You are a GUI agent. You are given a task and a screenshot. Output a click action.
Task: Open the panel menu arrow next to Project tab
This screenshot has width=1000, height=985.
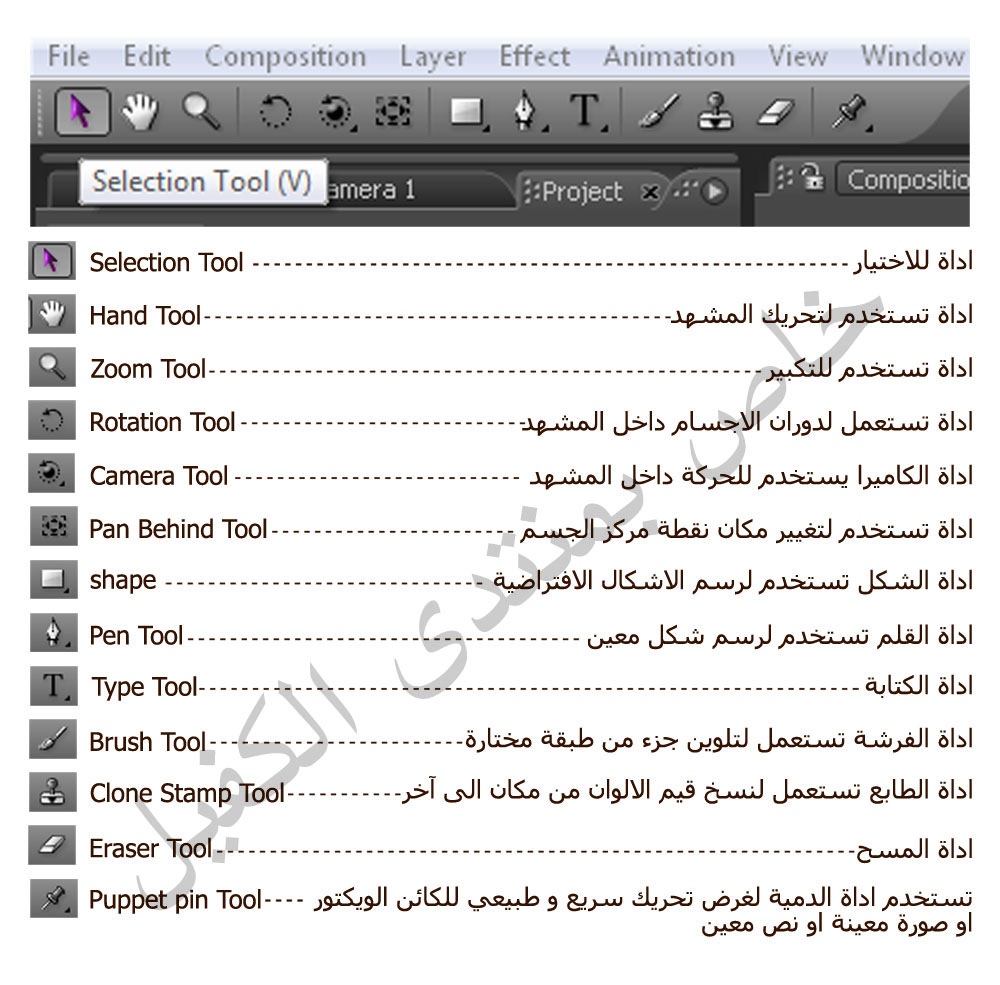(714, 192)
